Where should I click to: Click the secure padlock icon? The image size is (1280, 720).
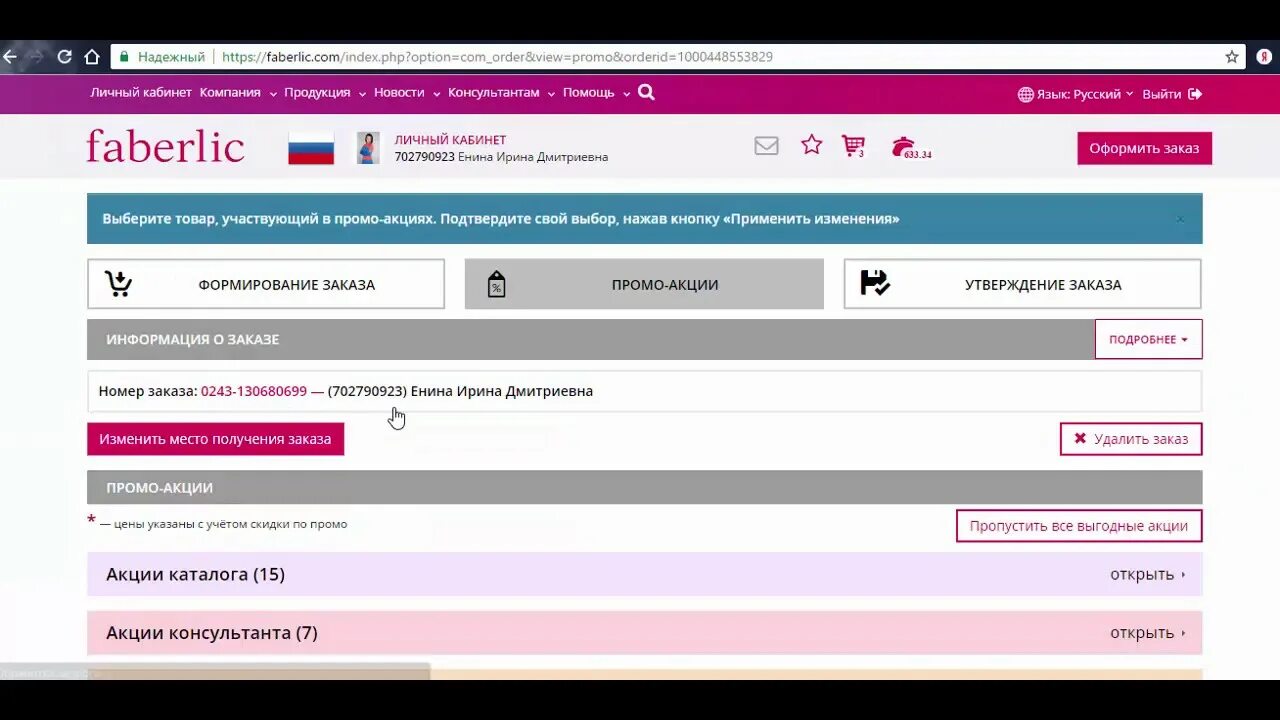[x=124, y=57]
